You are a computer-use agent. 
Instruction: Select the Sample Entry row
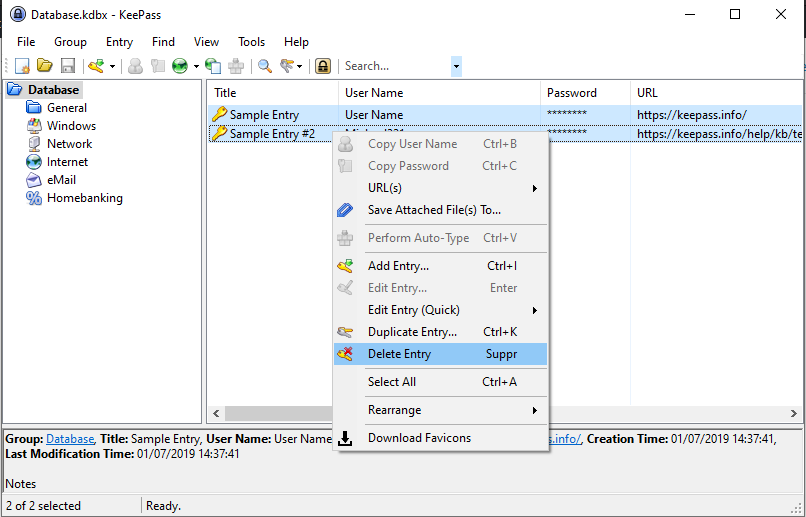pyautogui.click(x=505, y=115)
